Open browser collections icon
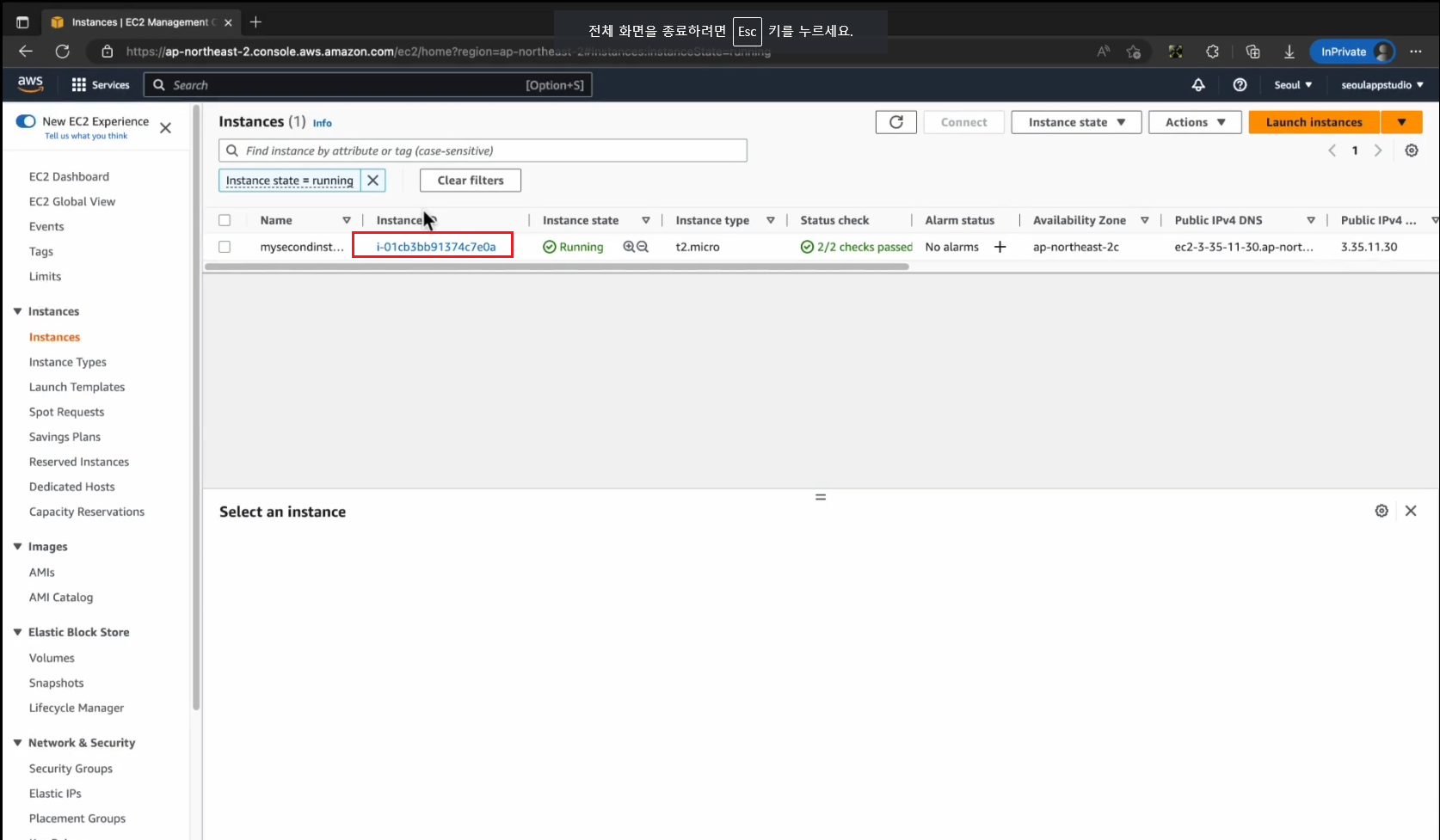1440x840 pixels. click(1252, 52)
